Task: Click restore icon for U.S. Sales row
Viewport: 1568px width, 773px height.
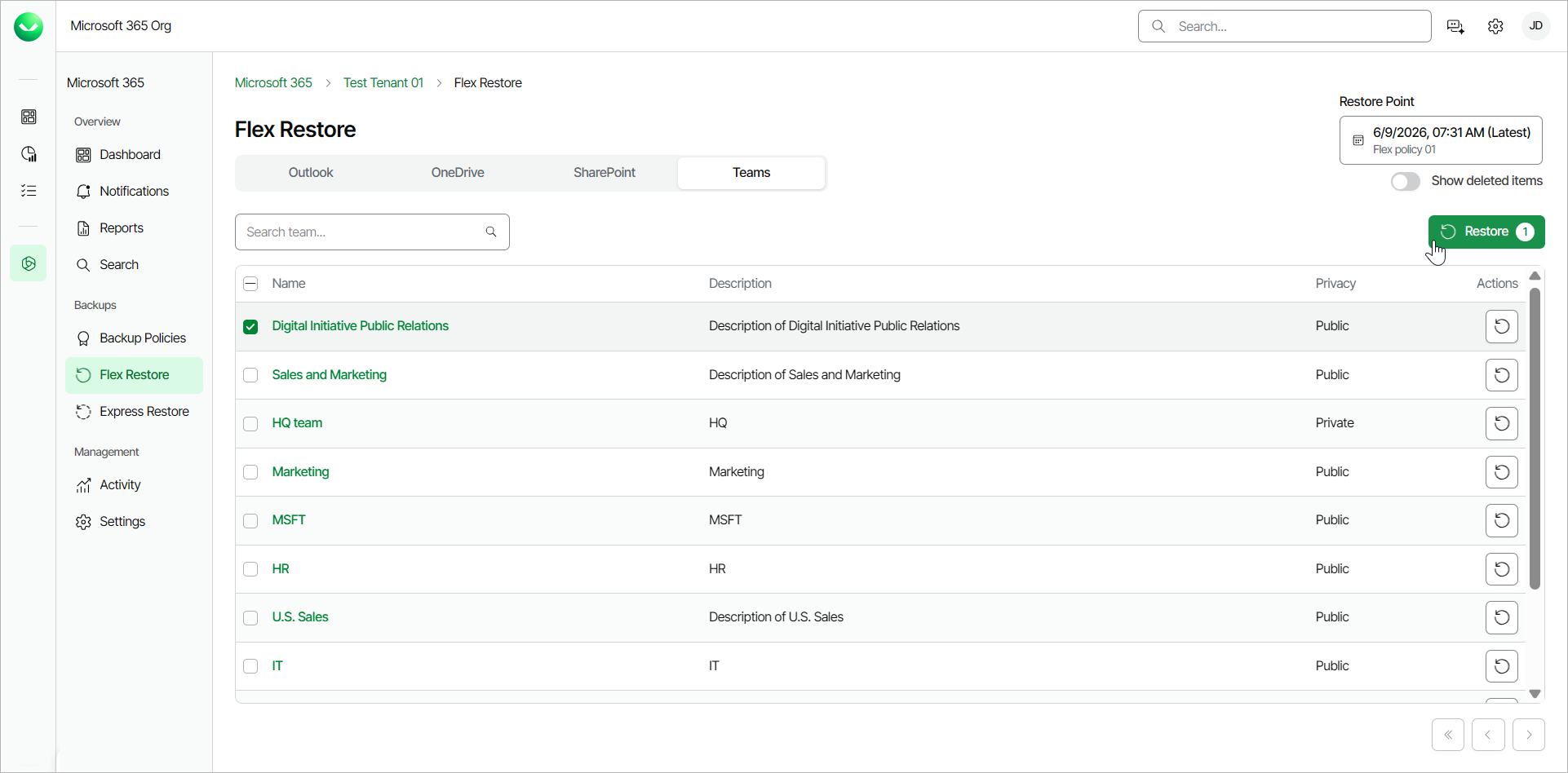Action: 1501,617
